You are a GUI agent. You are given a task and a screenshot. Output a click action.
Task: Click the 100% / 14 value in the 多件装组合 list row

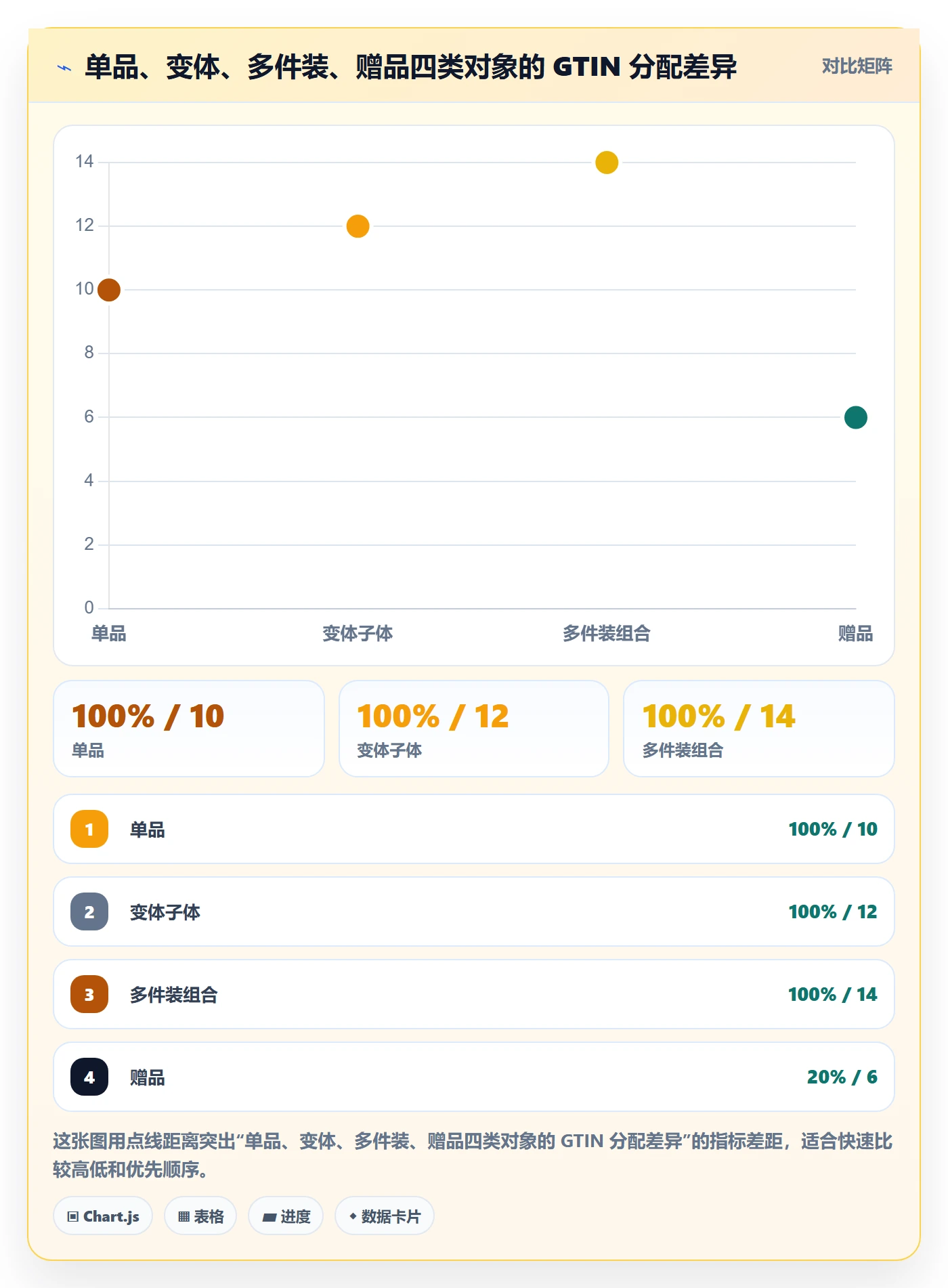click(x=833, y=994)
